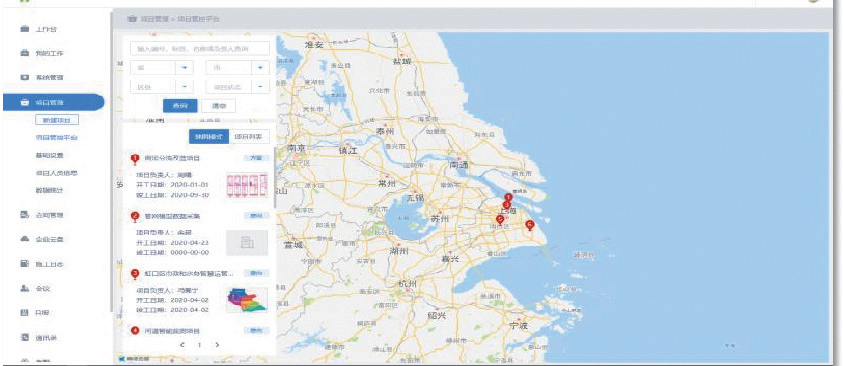Click the blue 查询 search button
Image resolution: width=844 pixels, height=366 pixels.
click(x=180, y=106)
